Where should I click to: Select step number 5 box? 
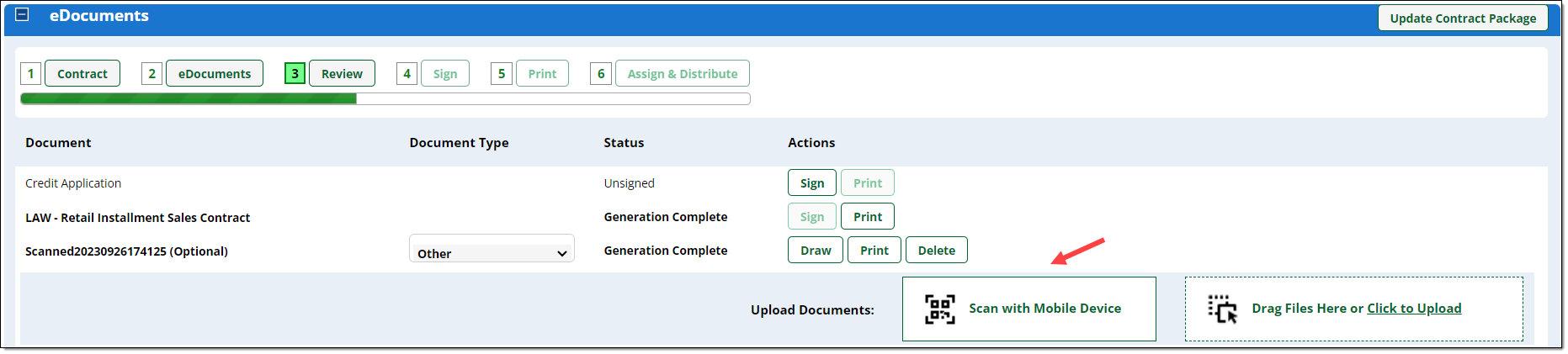pyautogui.click(x=502, y=73)
